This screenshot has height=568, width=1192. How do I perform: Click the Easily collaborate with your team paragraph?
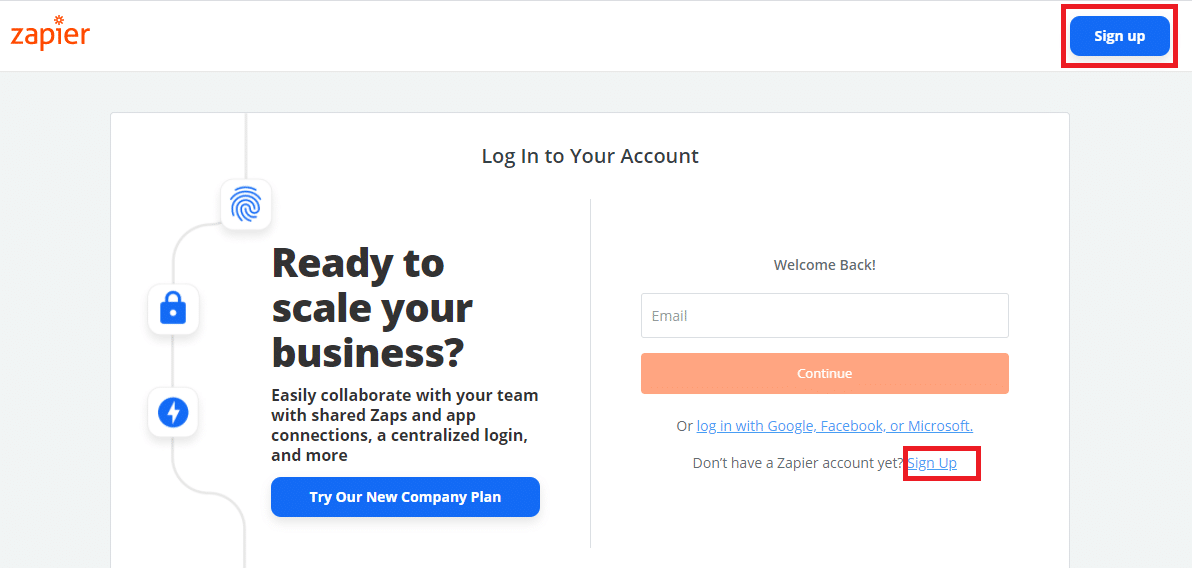404,425
